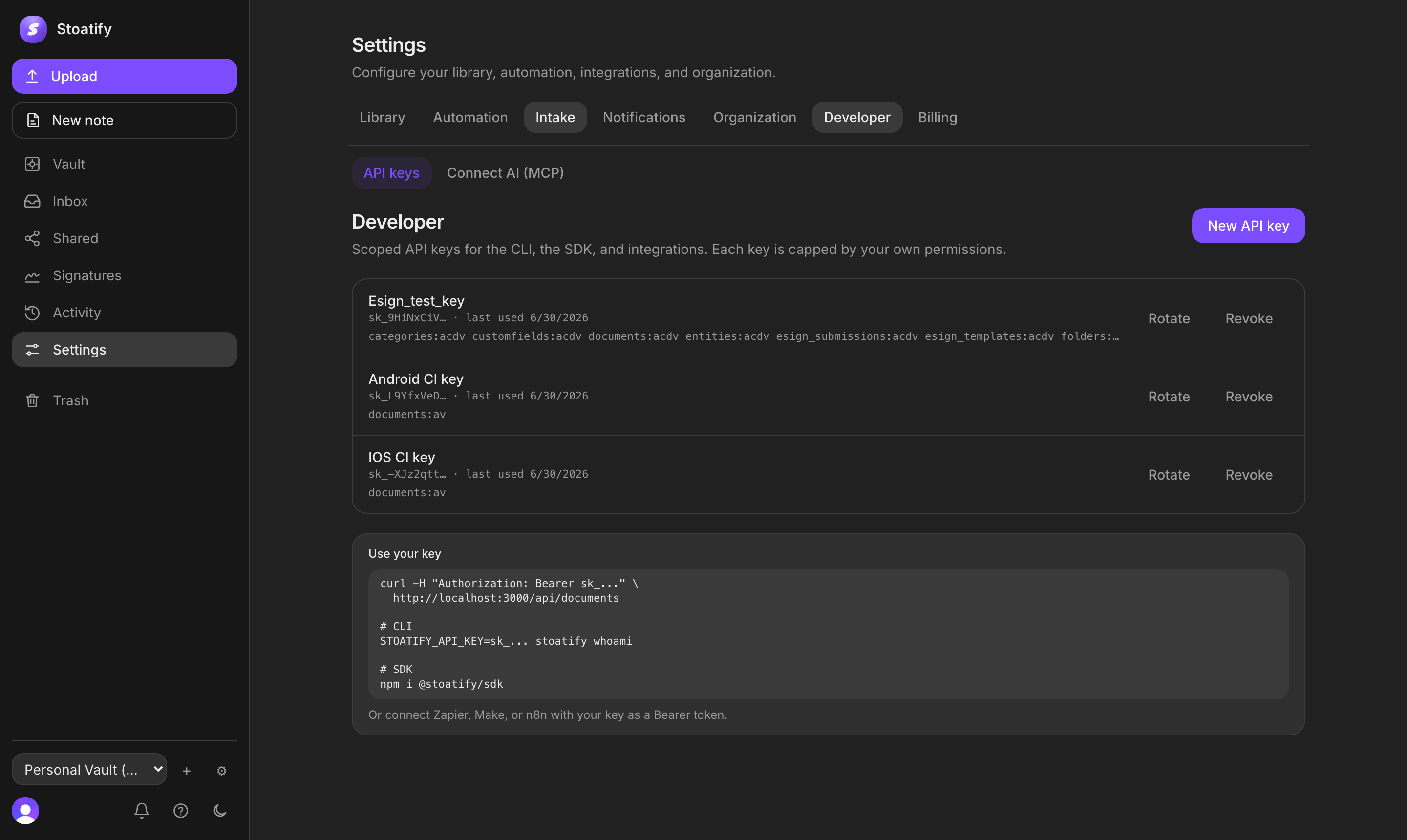The width and height of the screenshot is (1407, 840).
Task: Switch to the Library tab
Action: [x=382, y=117]
